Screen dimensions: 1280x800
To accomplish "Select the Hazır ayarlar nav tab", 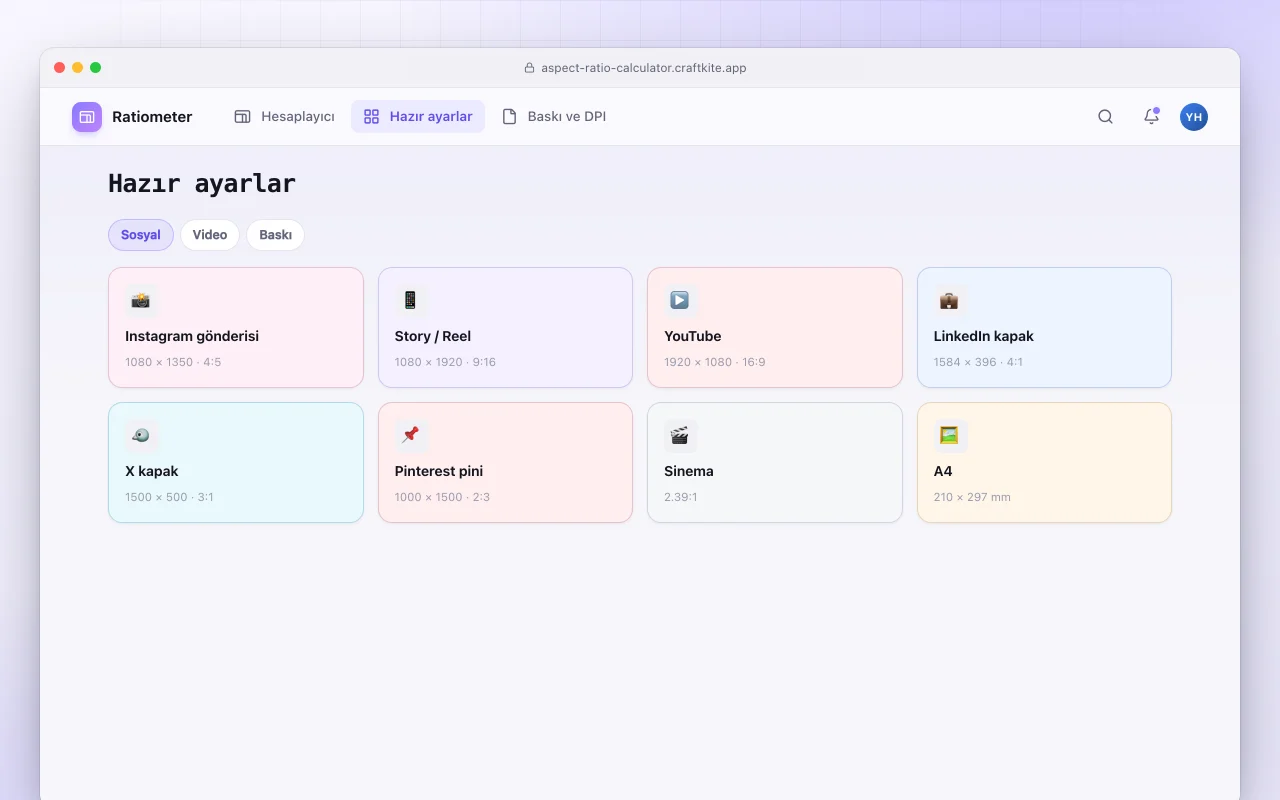I will point(418,117).
